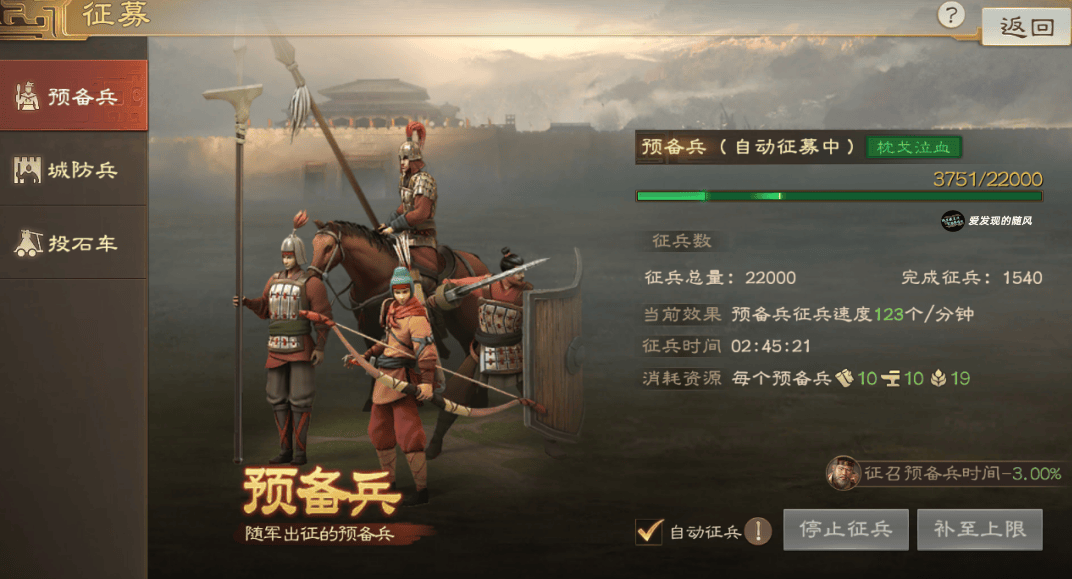Click the 爱发现的随风 avatar watermark
This screenshot has width=1072, height=579.
[x=952, y=221]
